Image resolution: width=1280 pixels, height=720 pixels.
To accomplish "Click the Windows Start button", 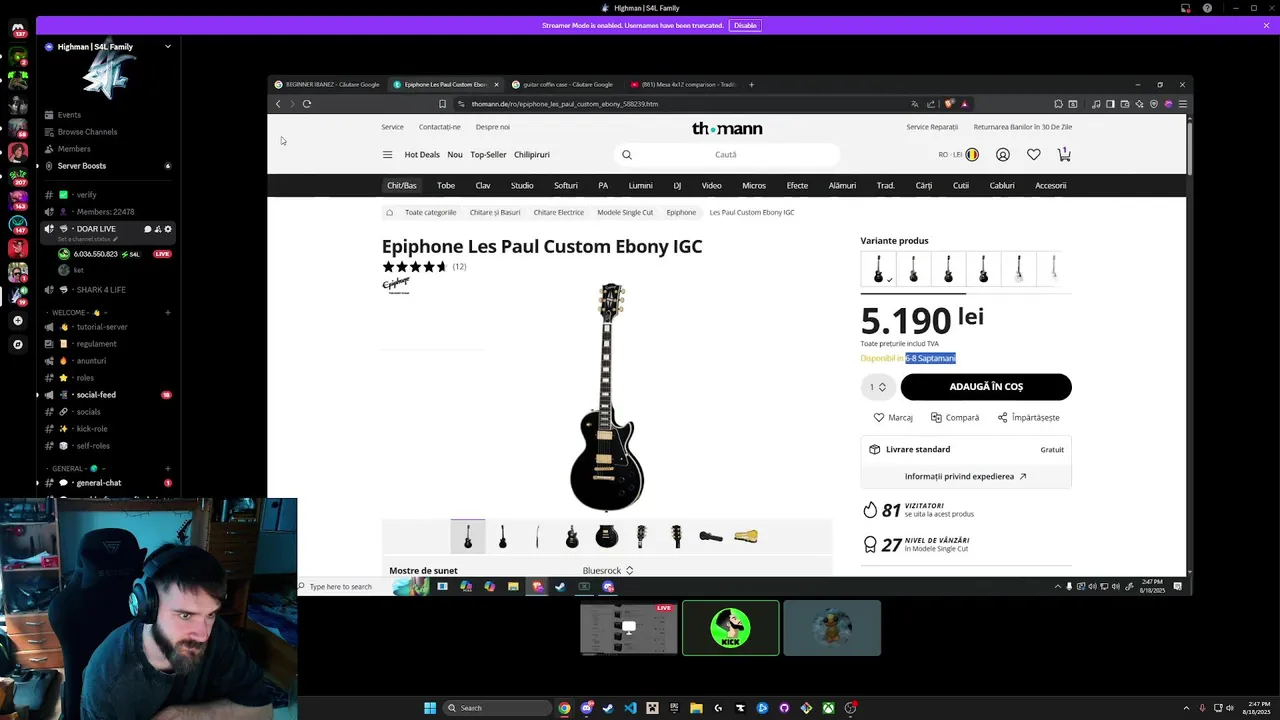I will tap(430, 708).
